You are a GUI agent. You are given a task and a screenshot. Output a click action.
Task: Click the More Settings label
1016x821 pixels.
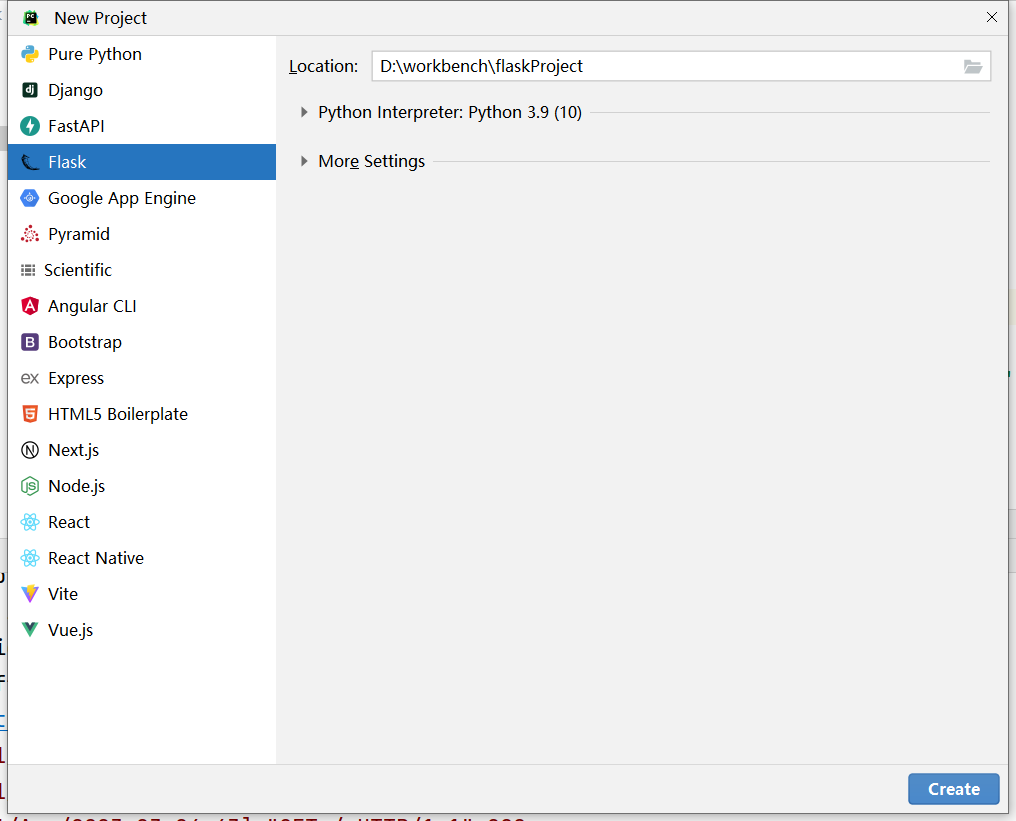click(371, 161)
